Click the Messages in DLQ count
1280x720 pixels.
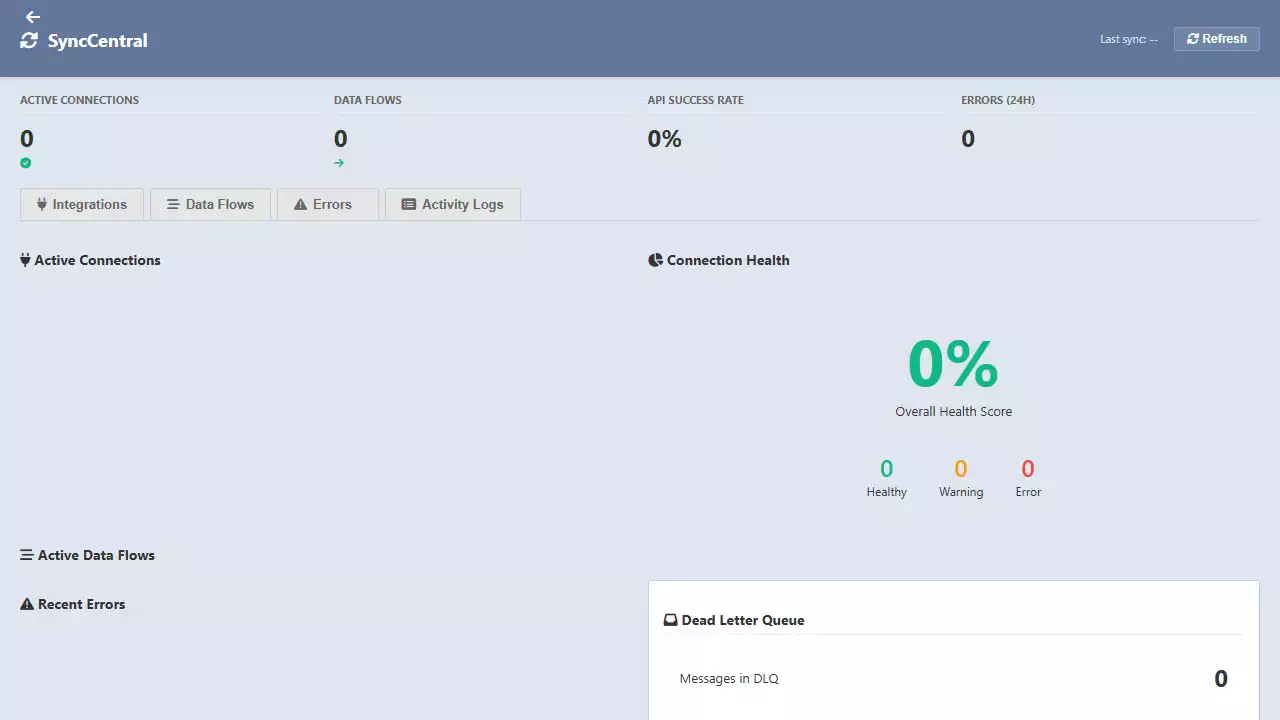pos(1220,678)
